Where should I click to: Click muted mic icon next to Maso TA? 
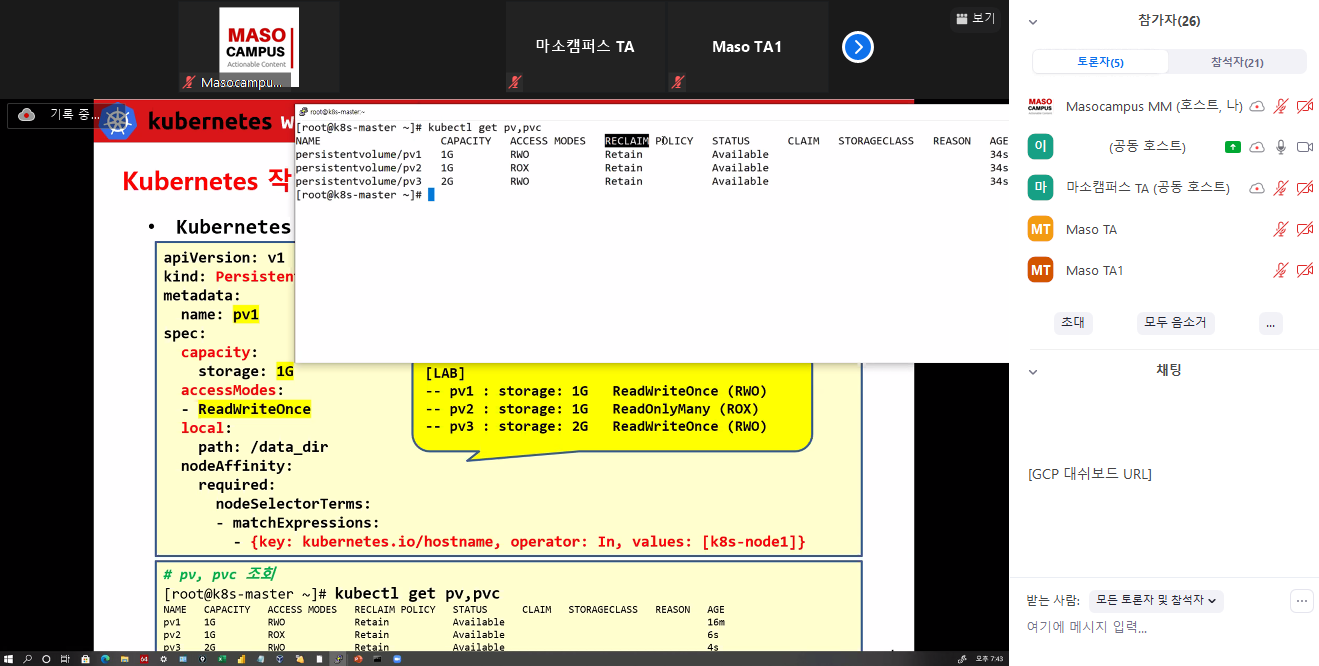tap(1280, 230)
